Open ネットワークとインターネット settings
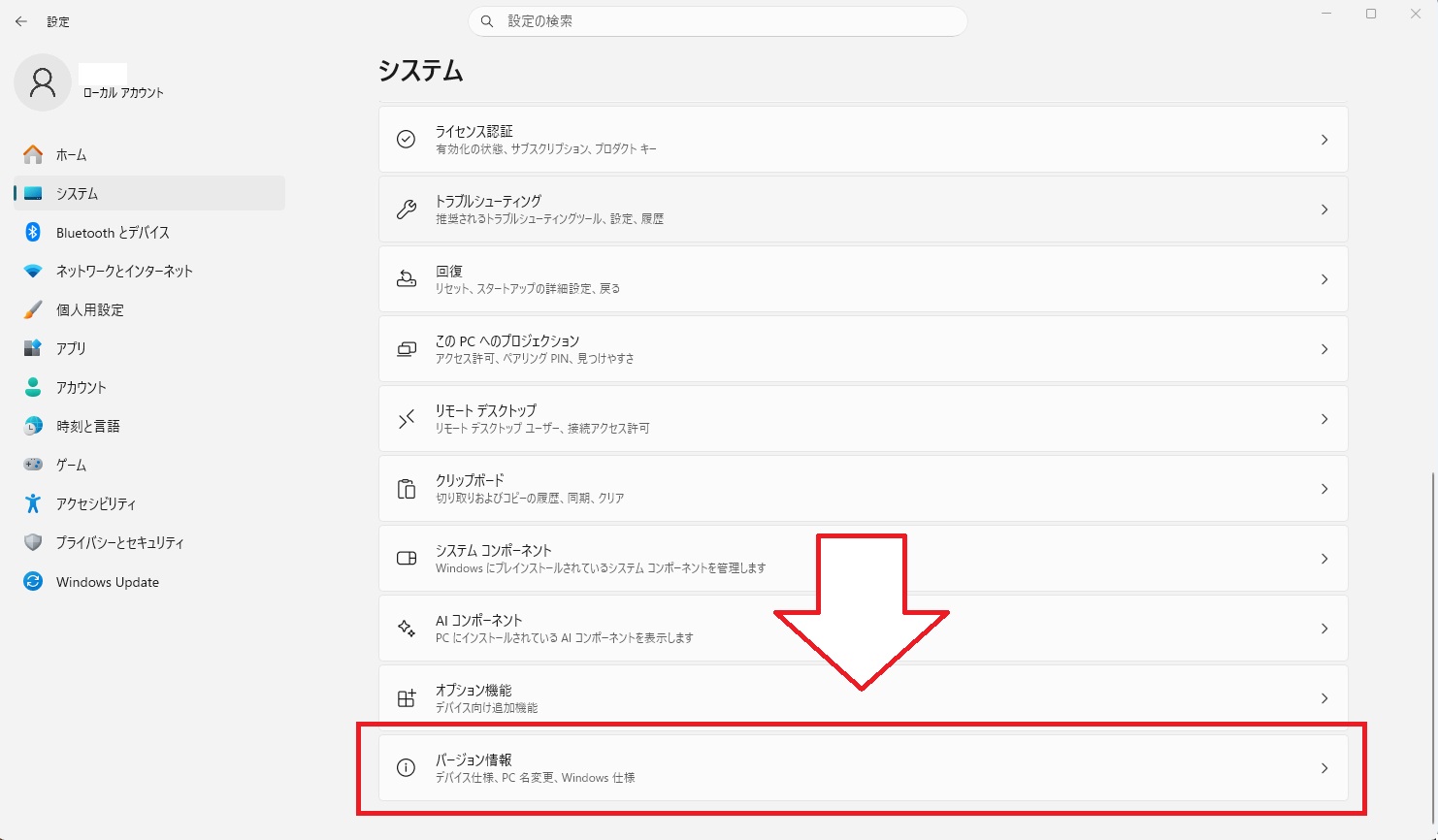 (149, 271)
